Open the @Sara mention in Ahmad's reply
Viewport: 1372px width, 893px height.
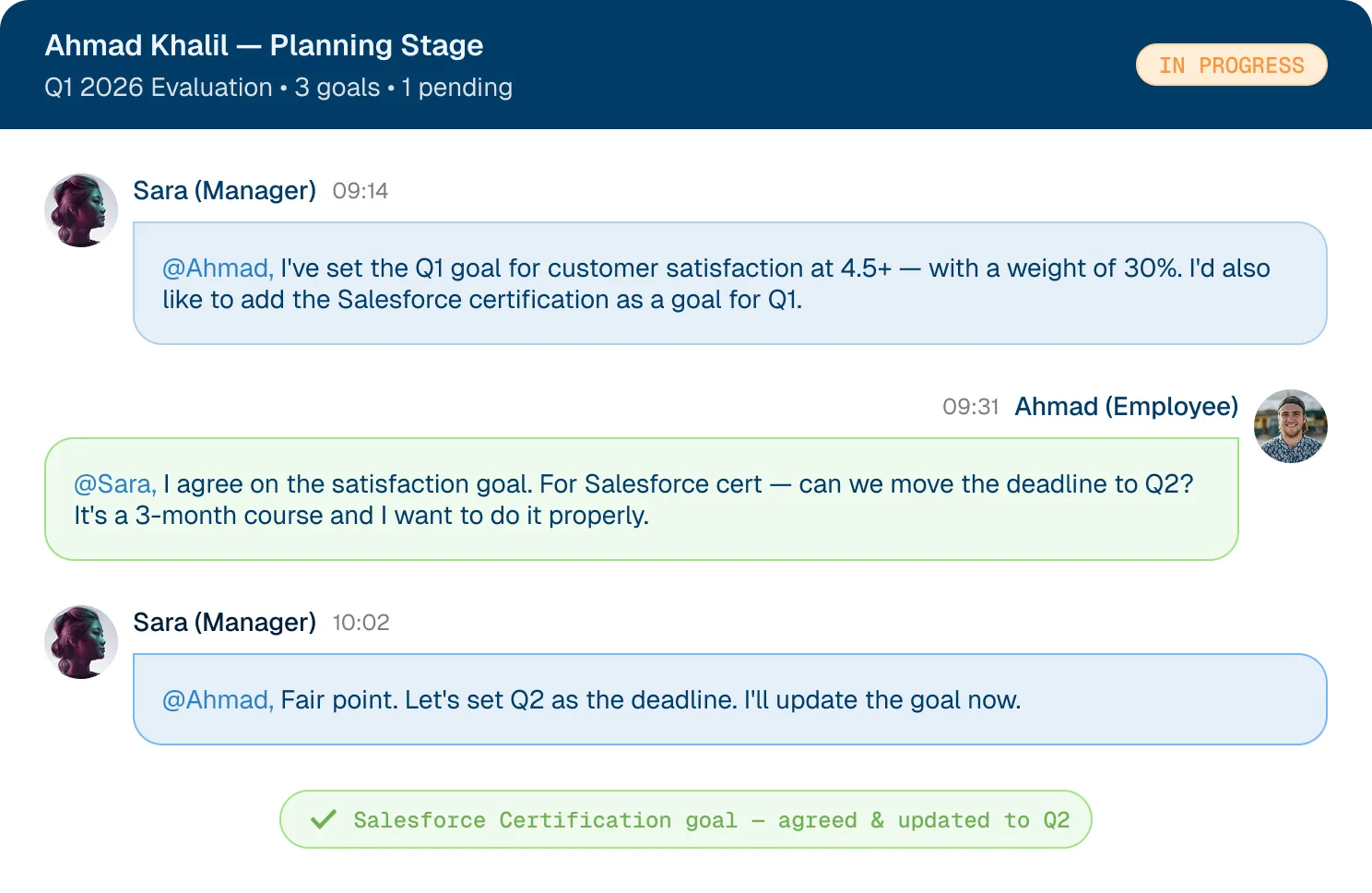[x=115, y=484]
